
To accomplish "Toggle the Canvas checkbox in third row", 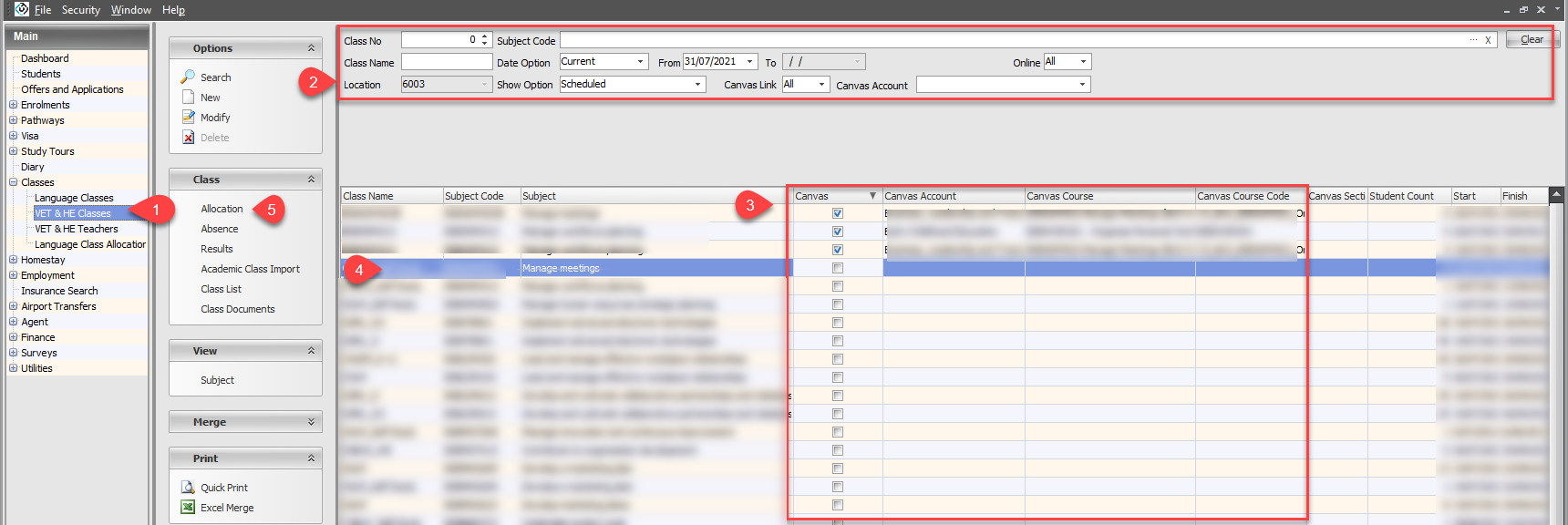I will 838,250.
